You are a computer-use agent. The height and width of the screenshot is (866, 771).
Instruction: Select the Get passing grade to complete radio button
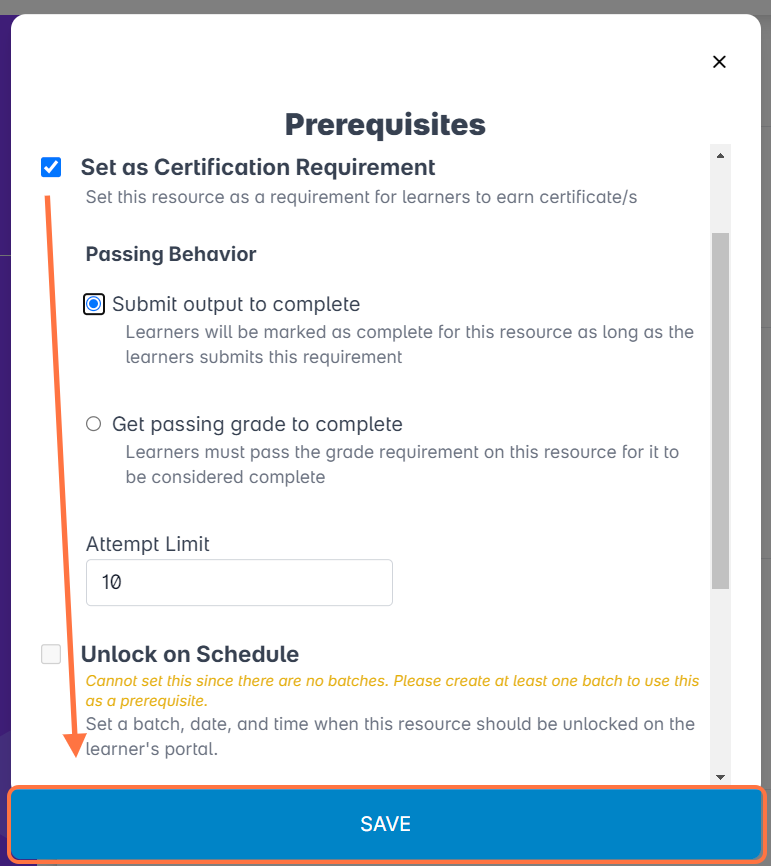[x=94, y=424]
